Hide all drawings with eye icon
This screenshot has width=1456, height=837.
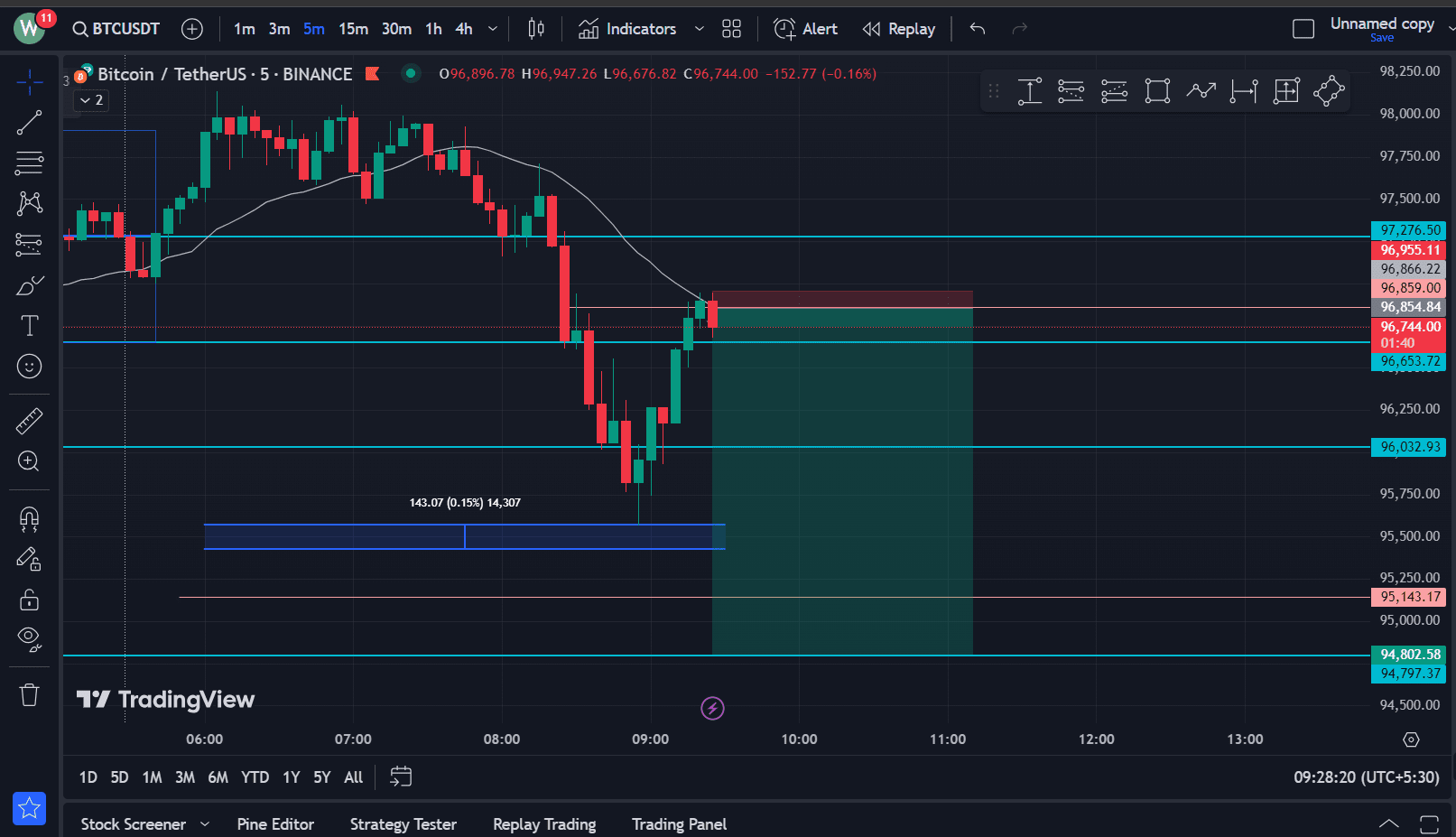29,640
